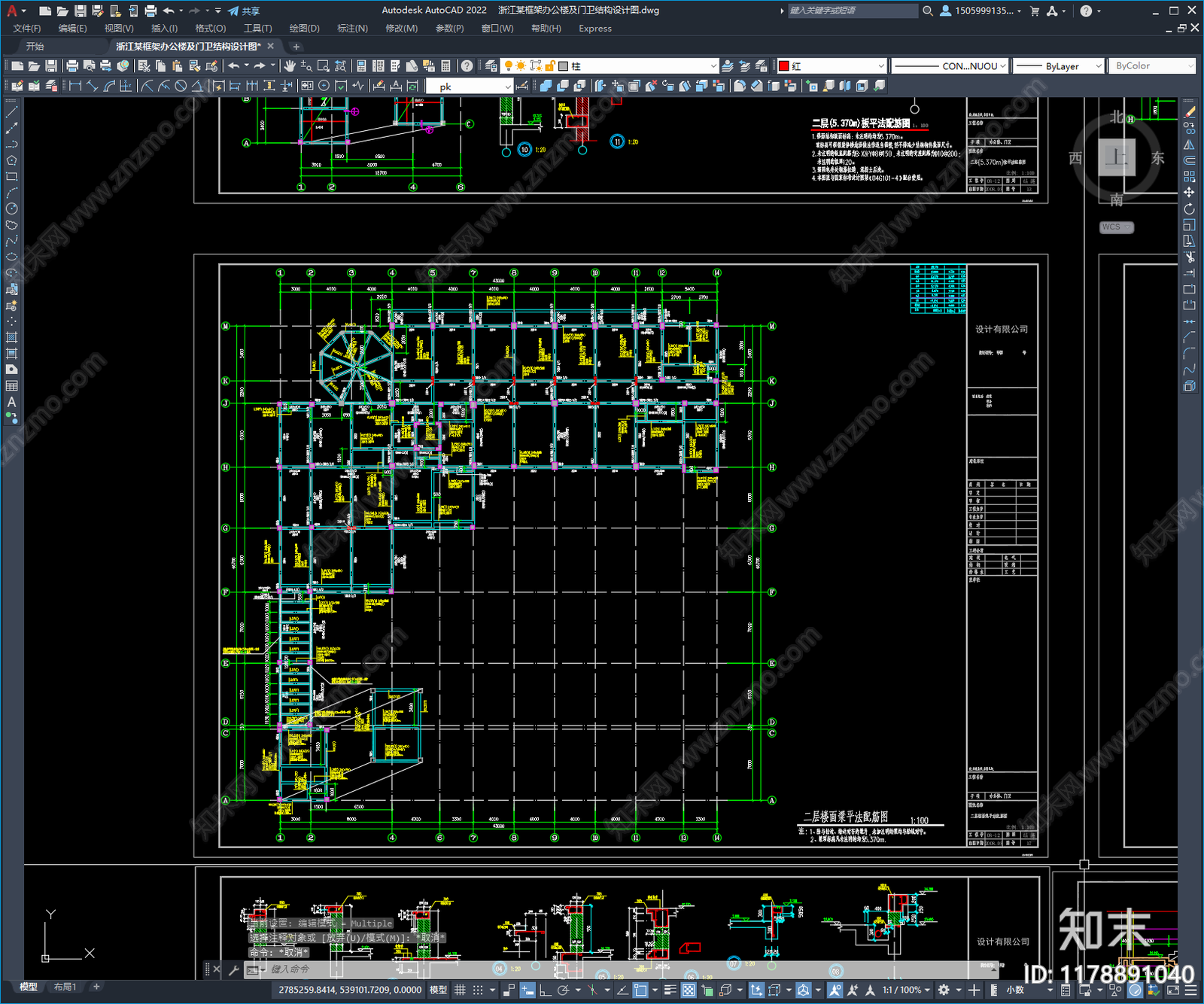Click the Save icon in quick access toolbar
This screenshot has width=1204, height=1004.
80,11
